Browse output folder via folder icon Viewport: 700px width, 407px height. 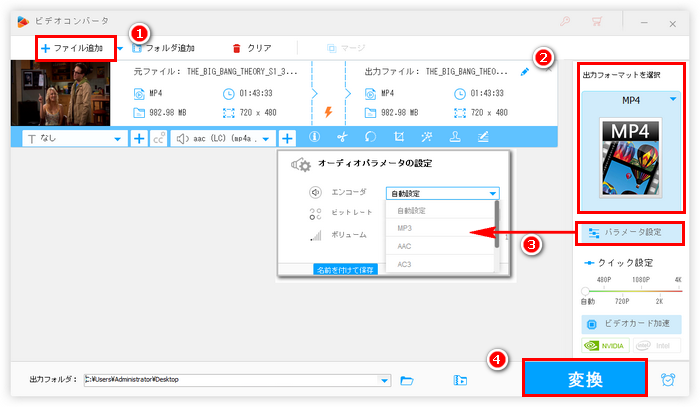coord(407,380)
